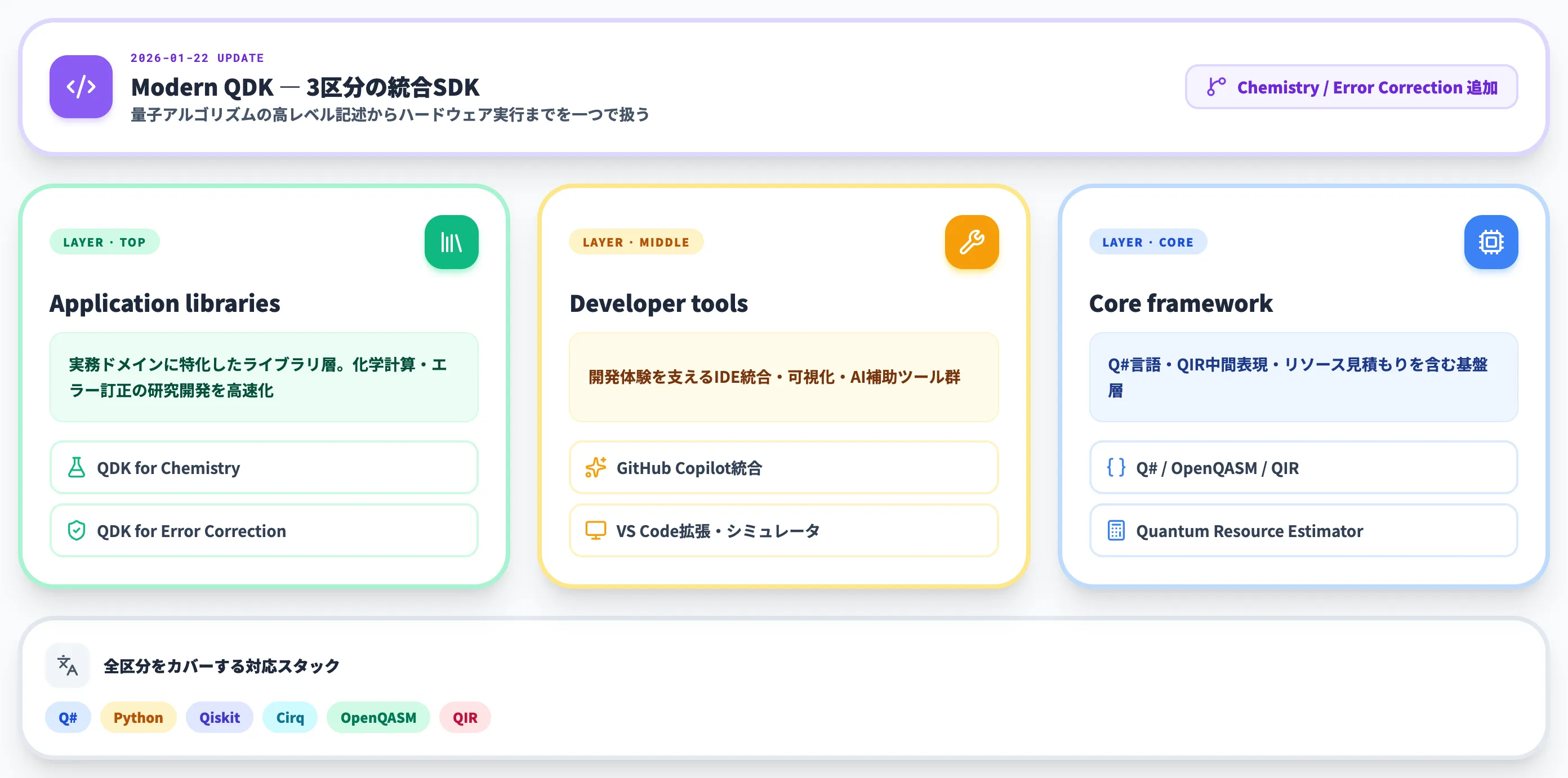
Task: Click the LAYER · CORE label
Action: pos(1148,242)
